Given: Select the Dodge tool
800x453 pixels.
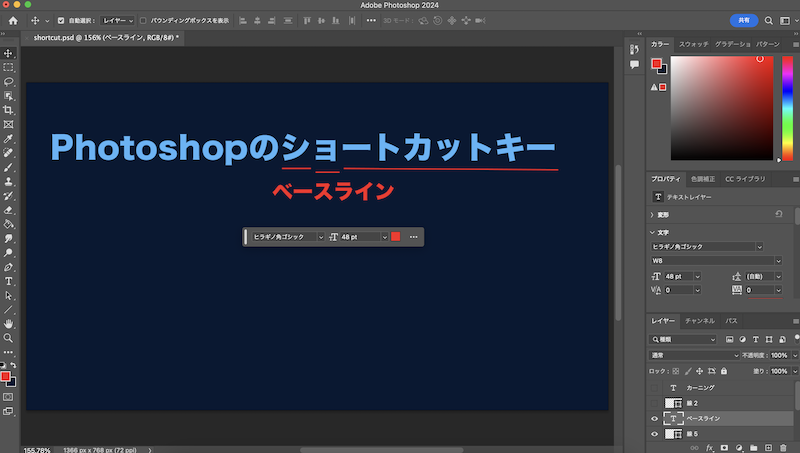Looking at the screenshot, I should (8, 253).
